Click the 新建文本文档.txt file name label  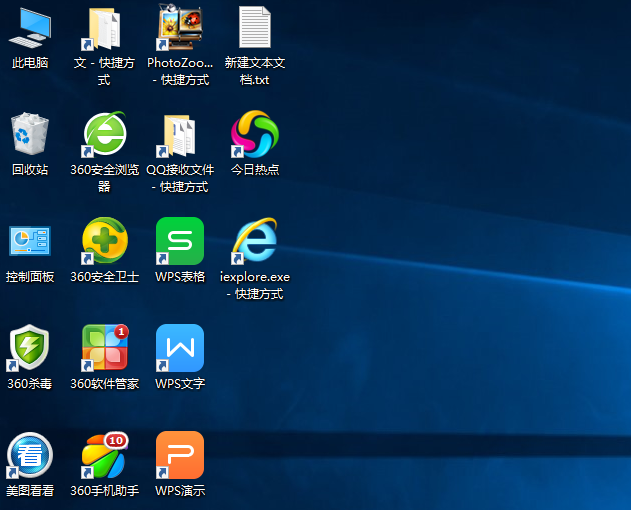(x=254, y=71)
